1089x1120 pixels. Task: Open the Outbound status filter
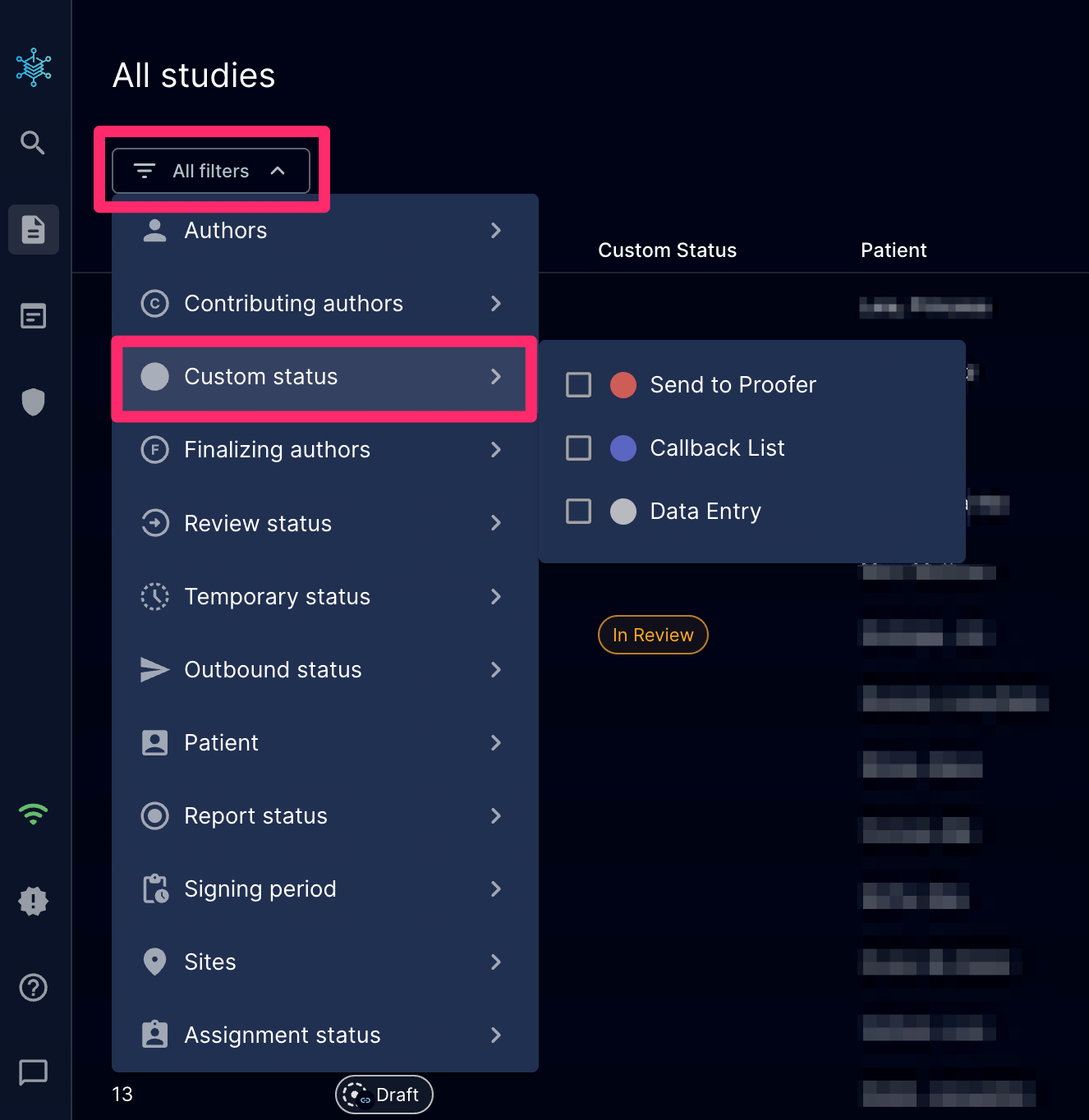325,669
